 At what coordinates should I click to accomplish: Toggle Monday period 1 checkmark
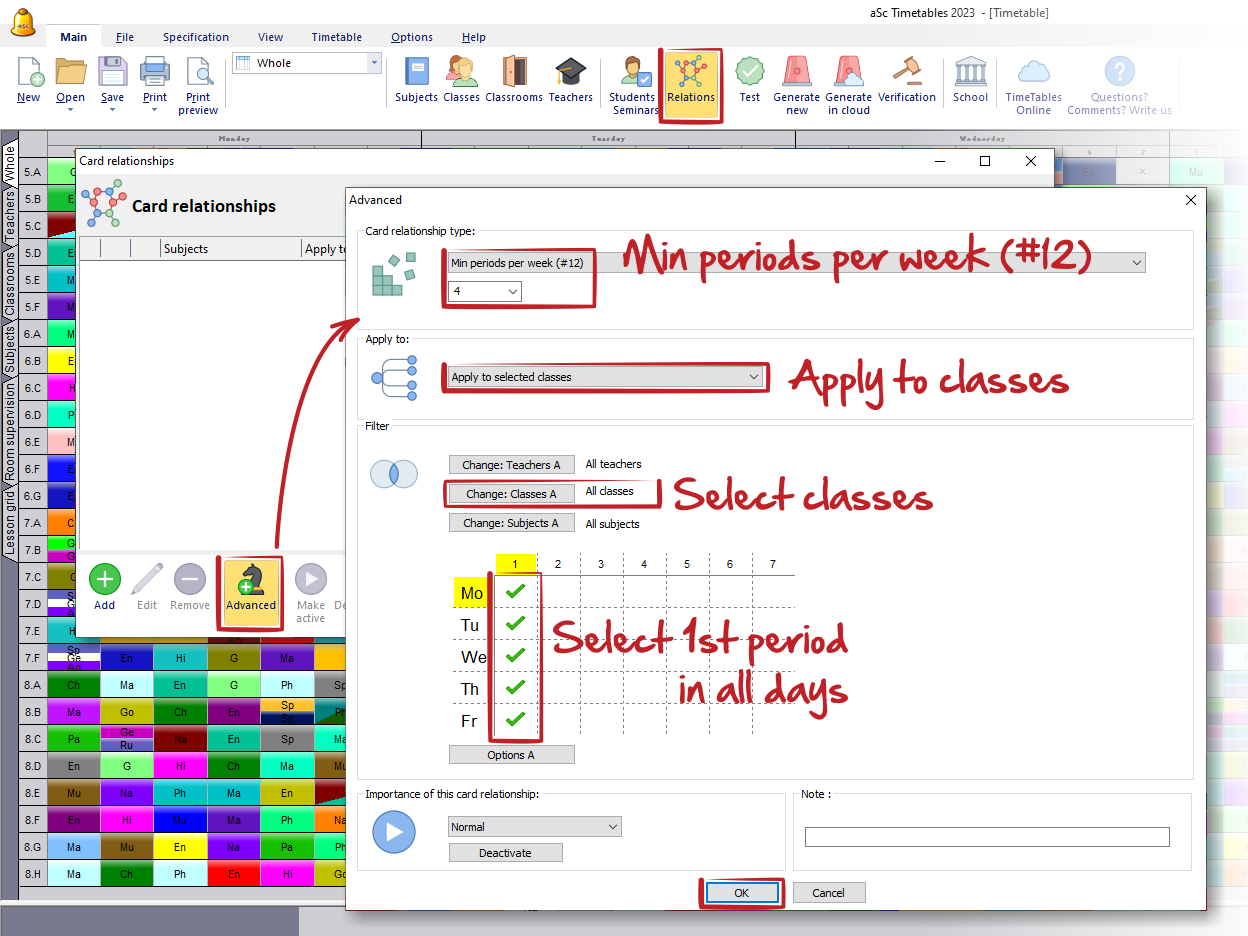515,592
